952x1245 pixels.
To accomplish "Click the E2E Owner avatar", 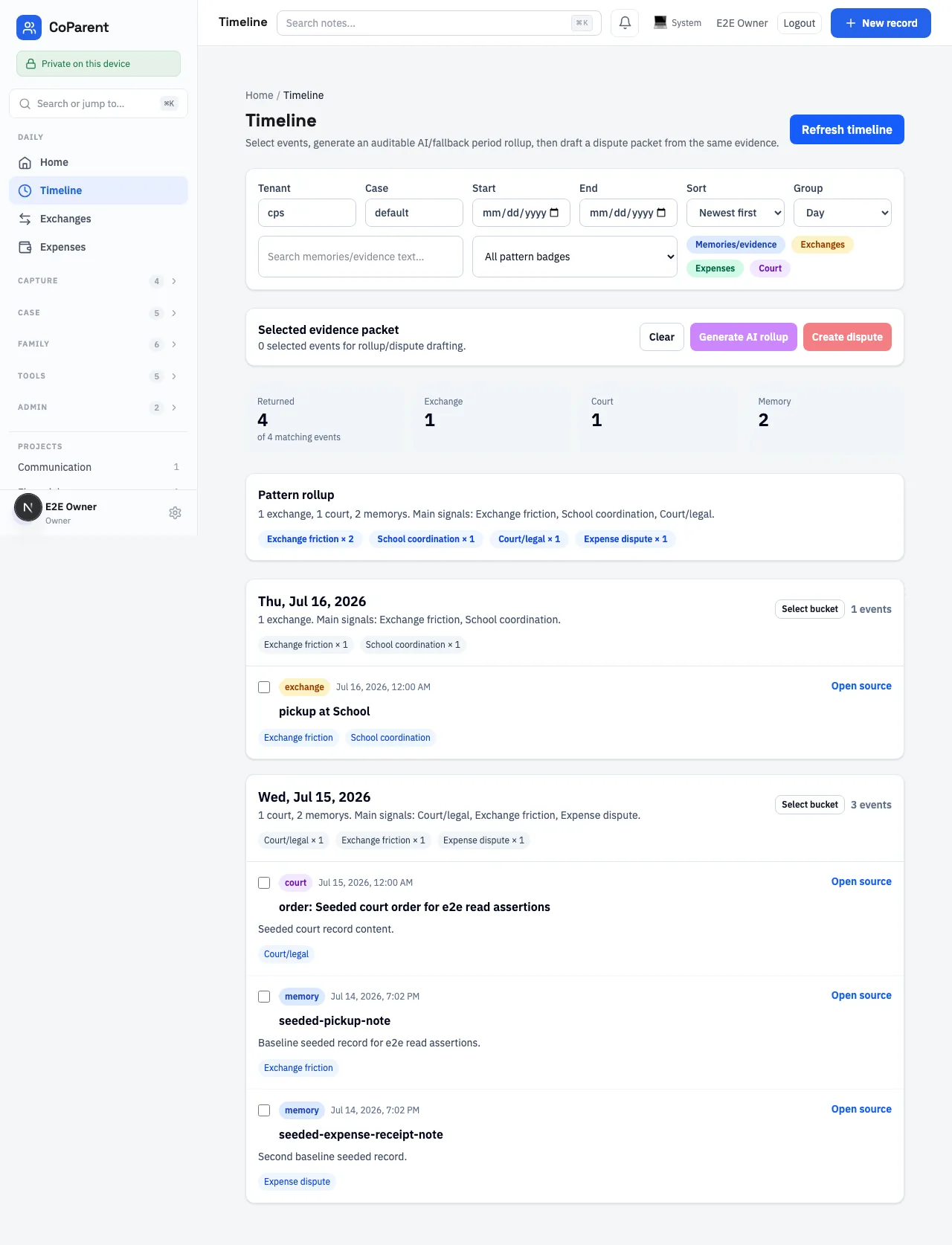I will tap(28, 508).
